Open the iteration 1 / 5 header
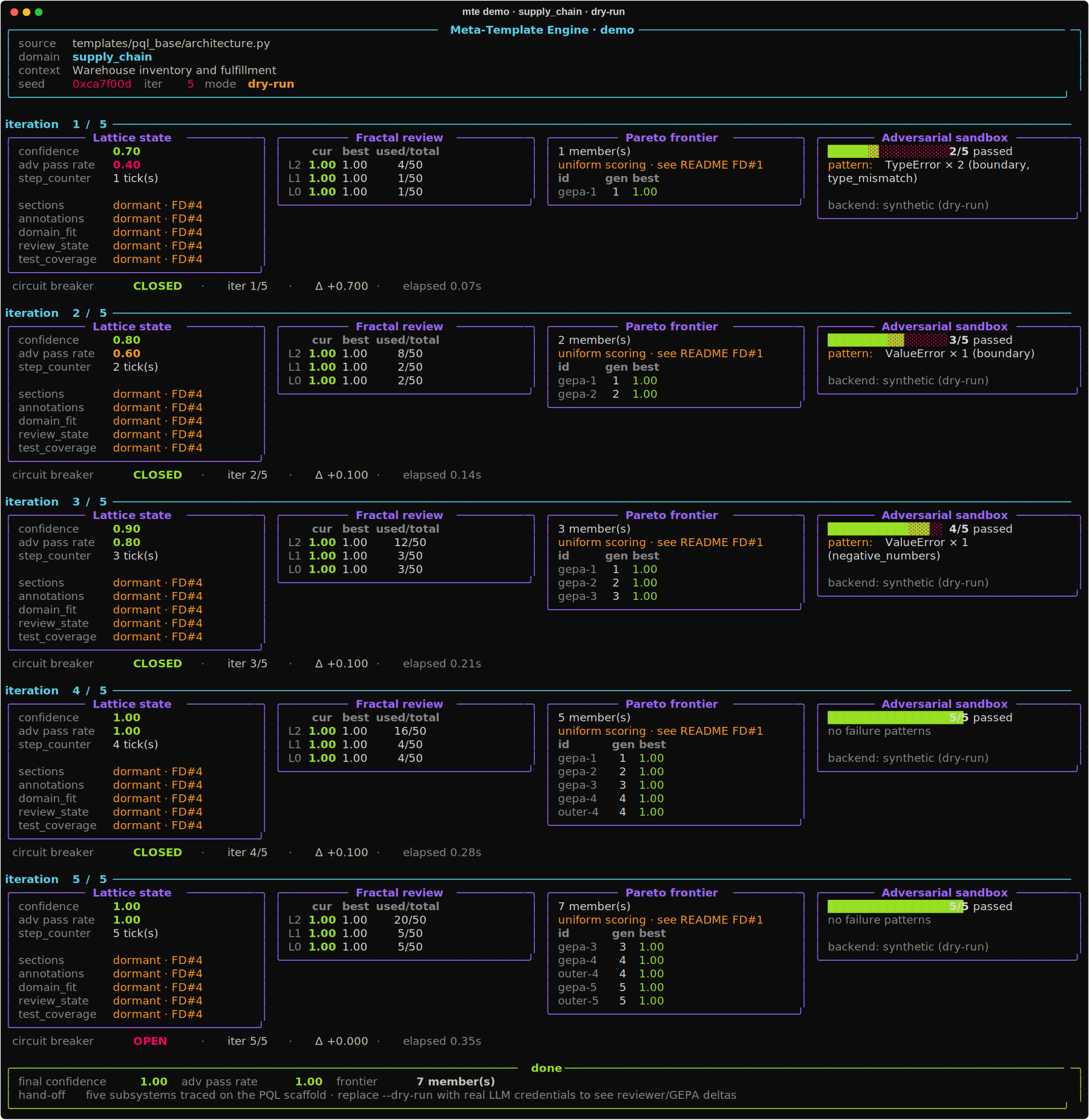 (x=54, y=124)
